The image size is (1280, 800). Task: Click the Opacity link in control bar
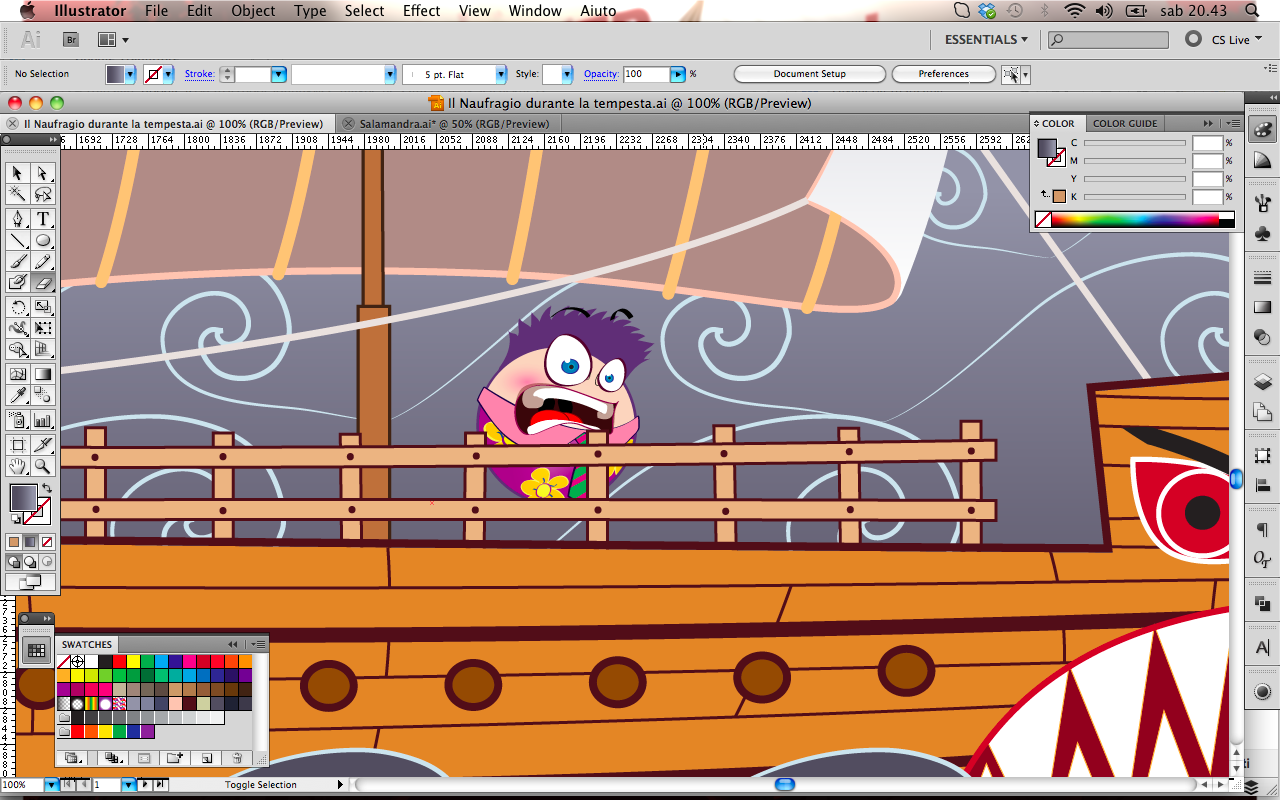point(601,74)
